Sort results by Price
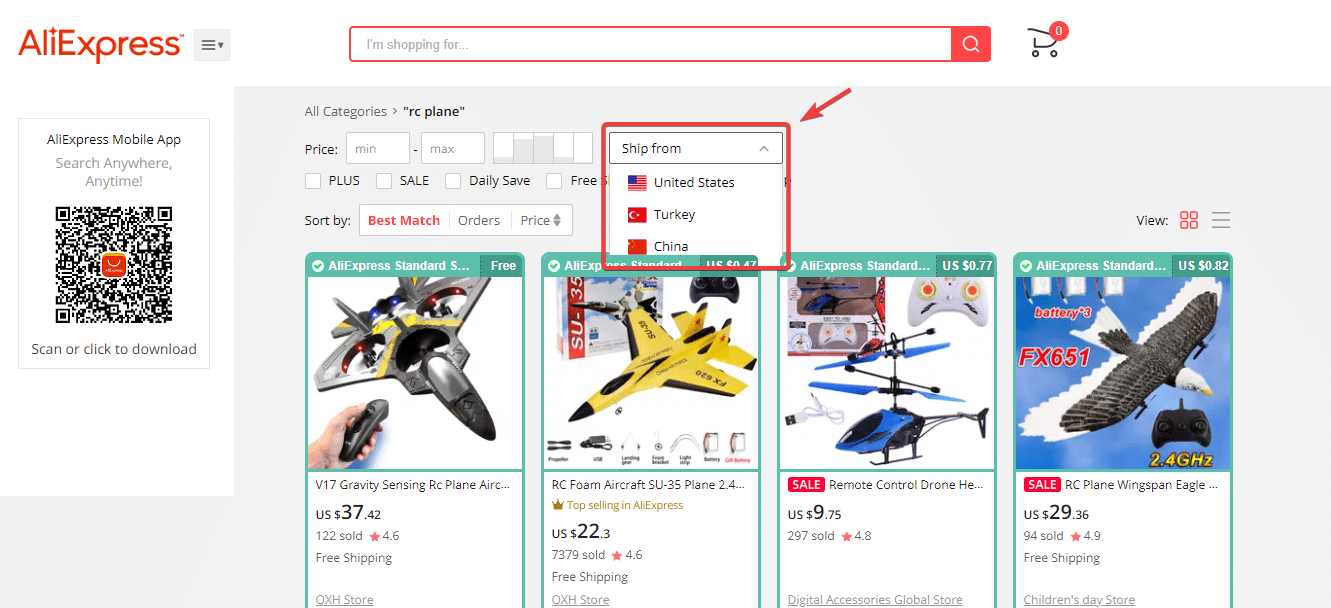The image size is (1331, 608). click(x=540, y=220)
